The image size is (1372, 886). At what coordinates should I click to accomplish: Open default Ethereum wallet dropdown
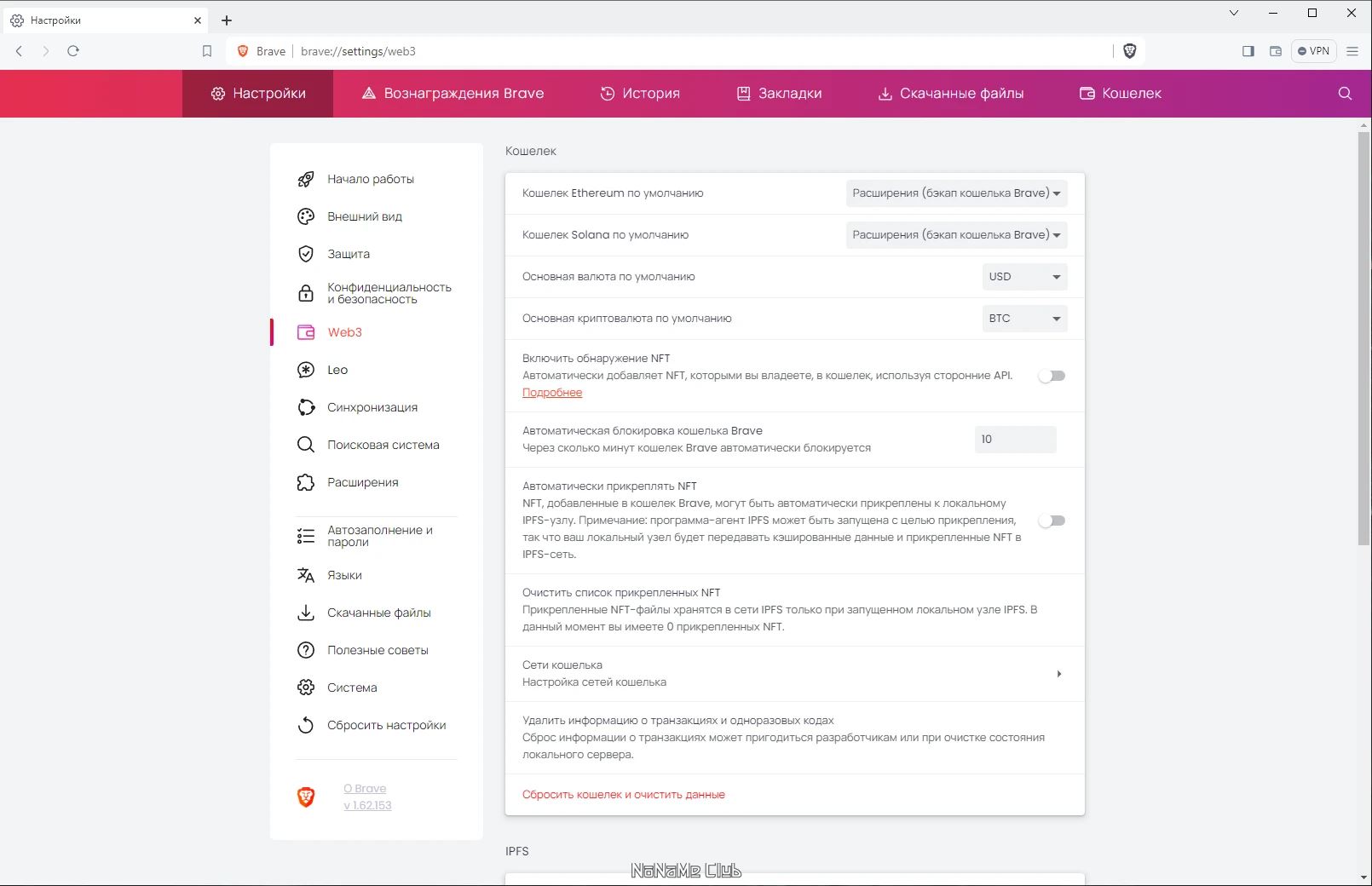pyautogui.click(x=956, y=193)
